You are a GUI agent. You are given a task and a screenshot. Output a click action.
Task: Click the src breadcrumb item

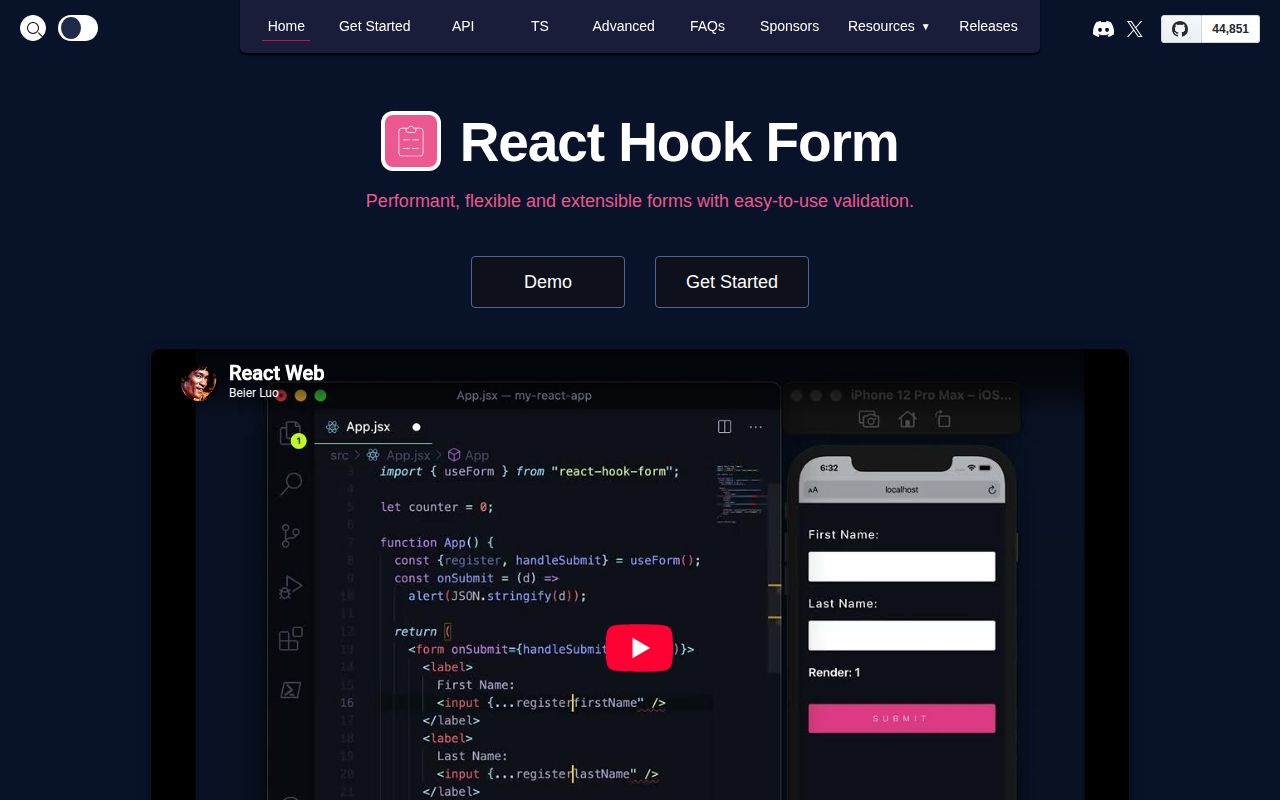340,455
